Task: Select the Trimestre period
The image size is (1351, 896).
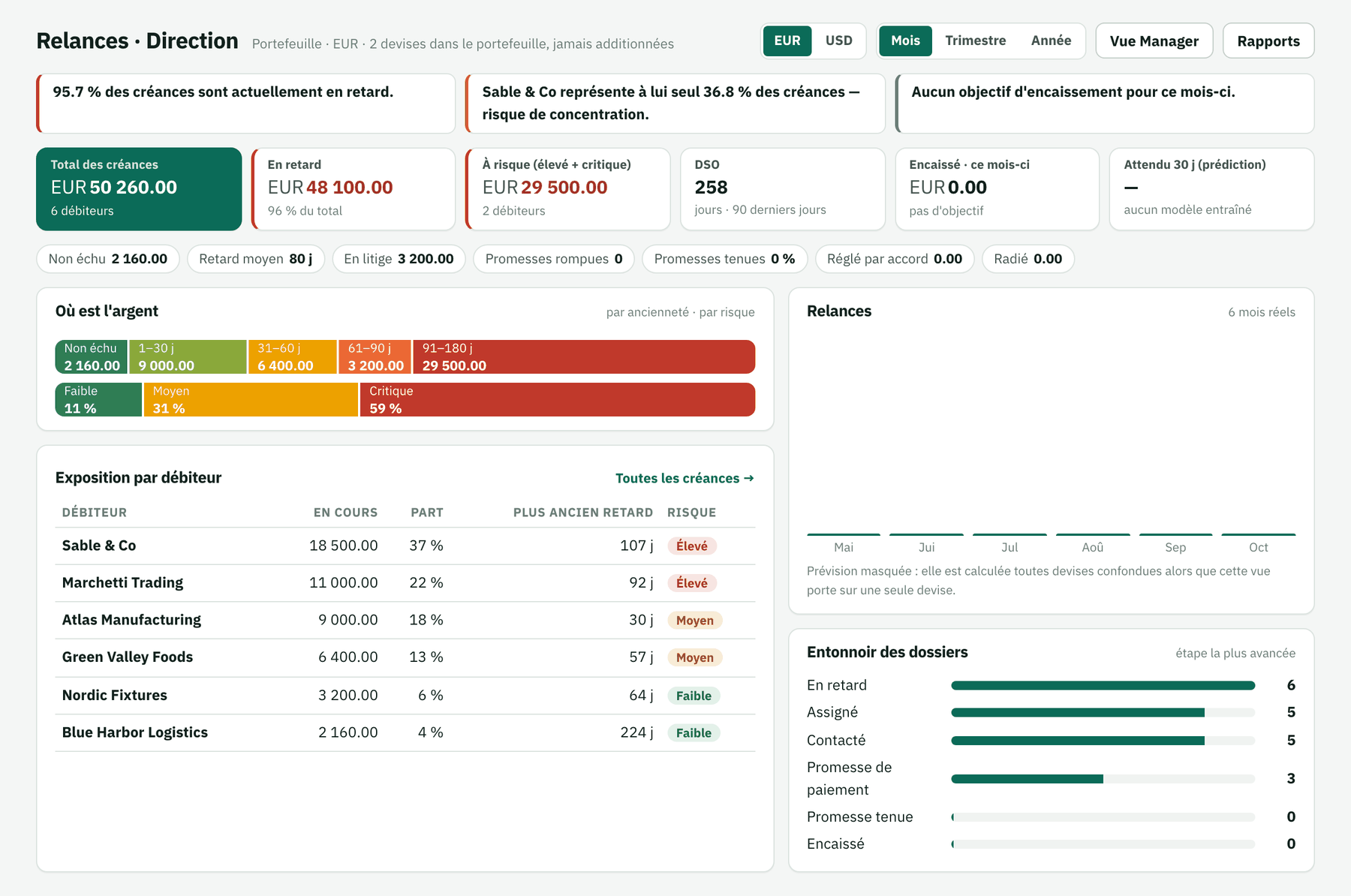Action: [975, 41]
